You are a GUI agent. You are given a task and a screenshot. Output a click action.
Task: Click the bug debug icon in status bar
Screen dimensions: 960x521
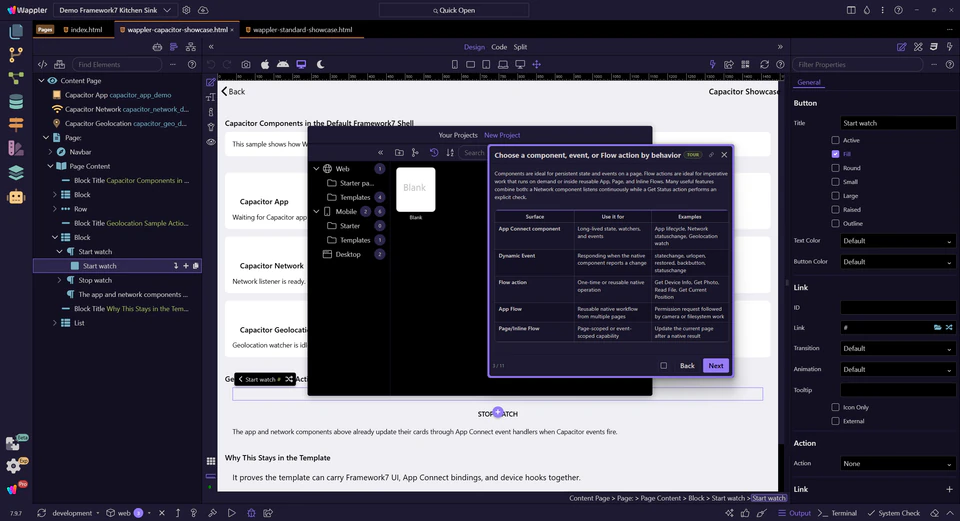[x=251, y=513]
